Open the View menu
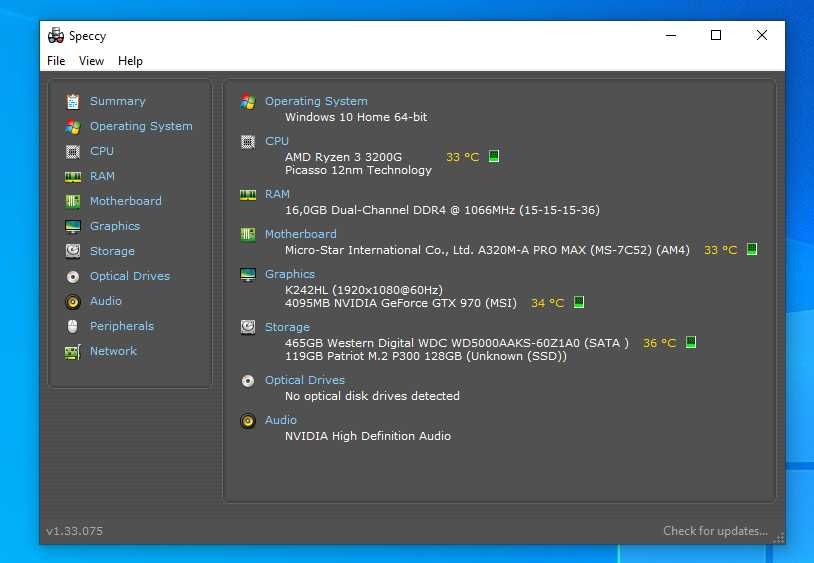Screen dimensions: 814x563 (x=91, y=61)
